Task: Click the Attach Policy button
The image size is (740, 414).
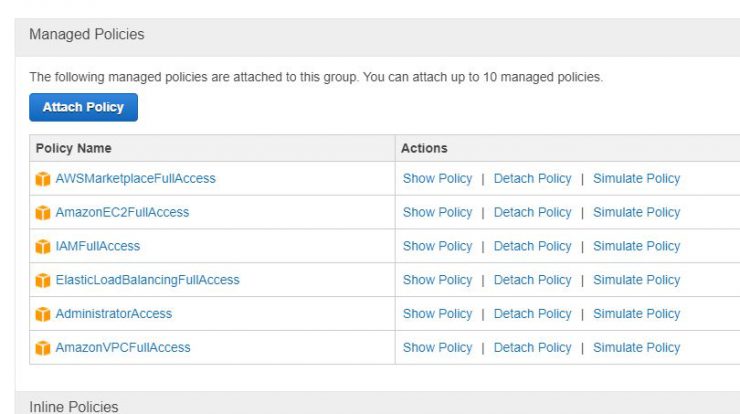Action: pyautogui.click(x=84, y=107)
